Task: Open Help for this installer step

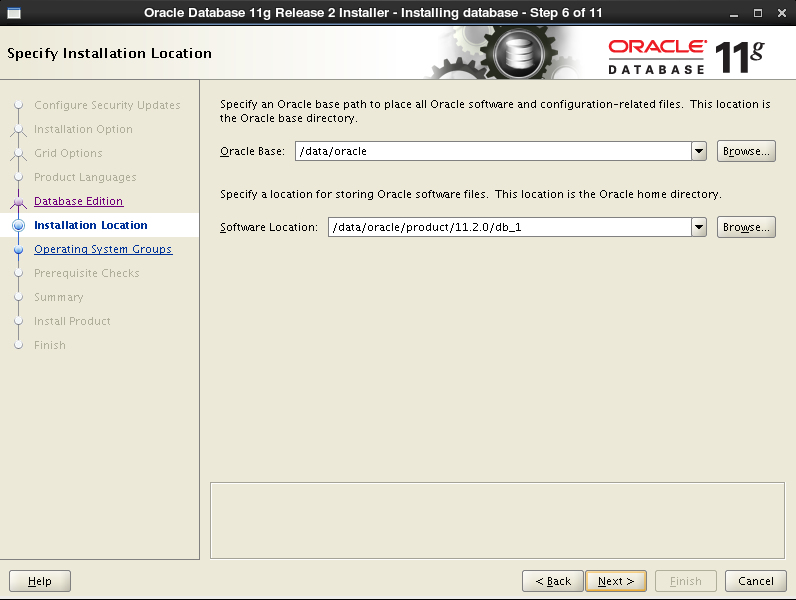Action: pyautogui.click(x=40, y=581)
